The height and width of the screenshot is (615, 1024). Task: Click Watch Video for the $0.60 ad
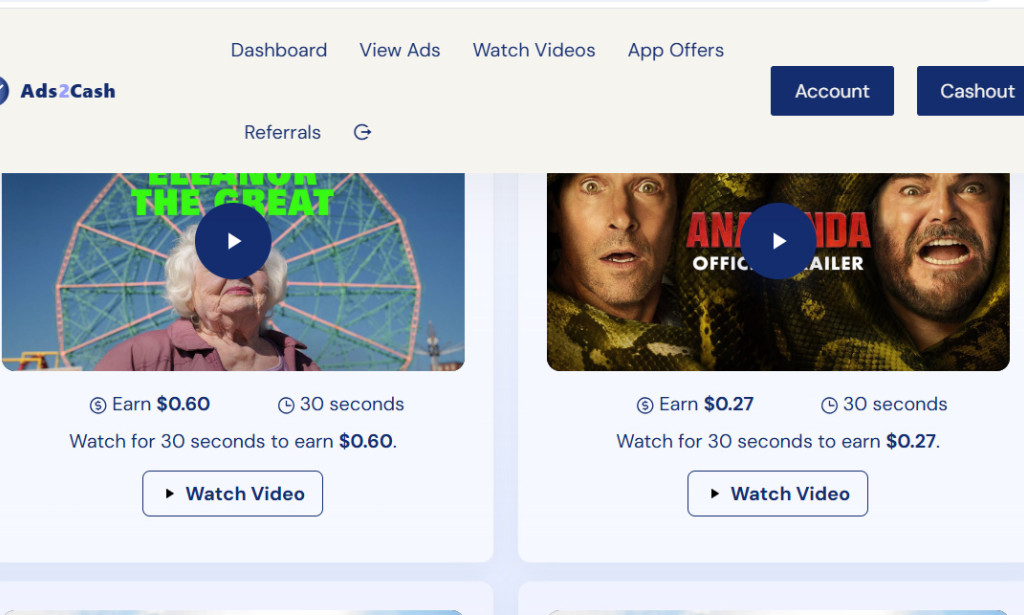click(x=232, y=493)
